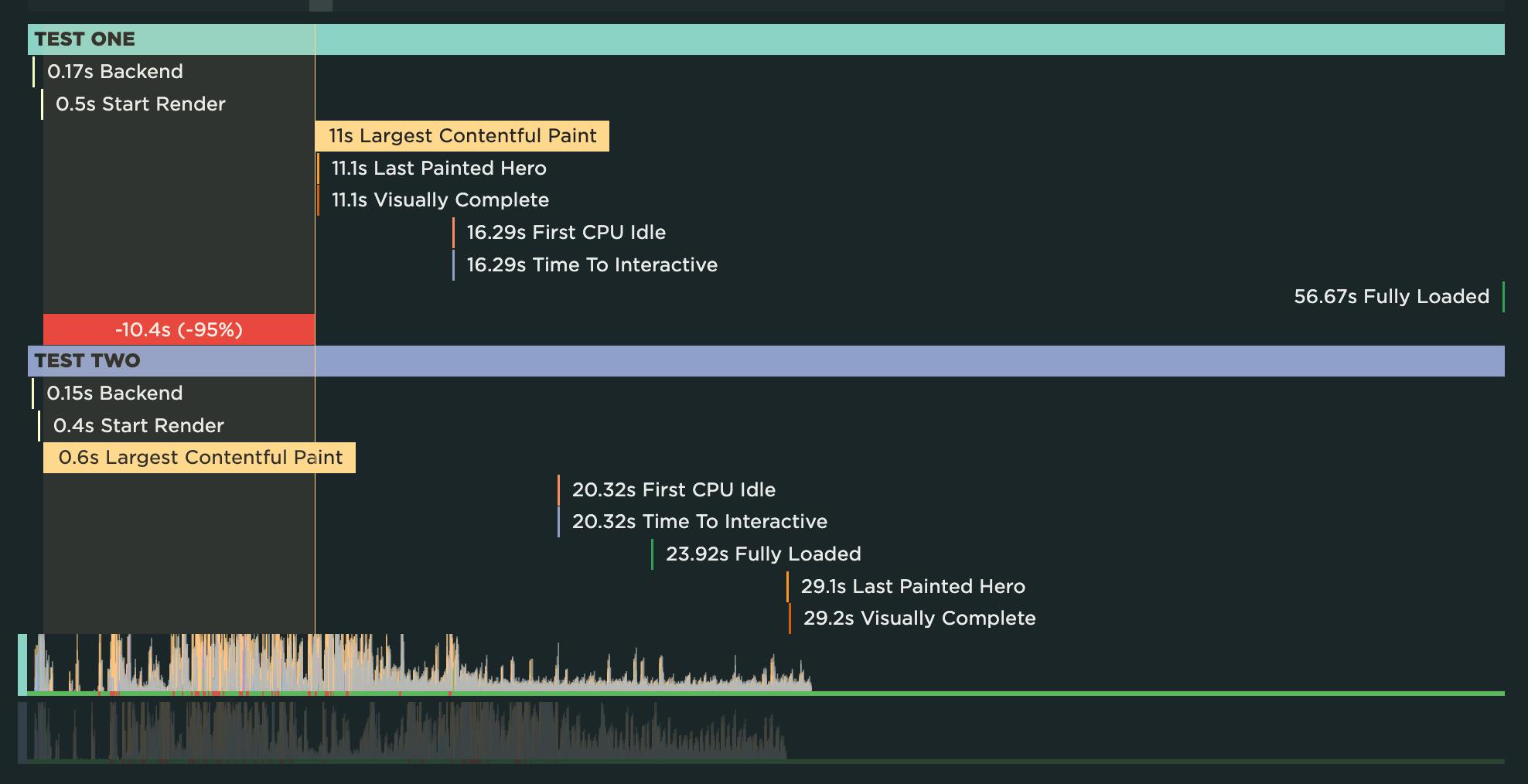Select the 11.1s Last Painted Hero marker
This screenshot has width=1528, height=784.
click(x=438, y=169)
